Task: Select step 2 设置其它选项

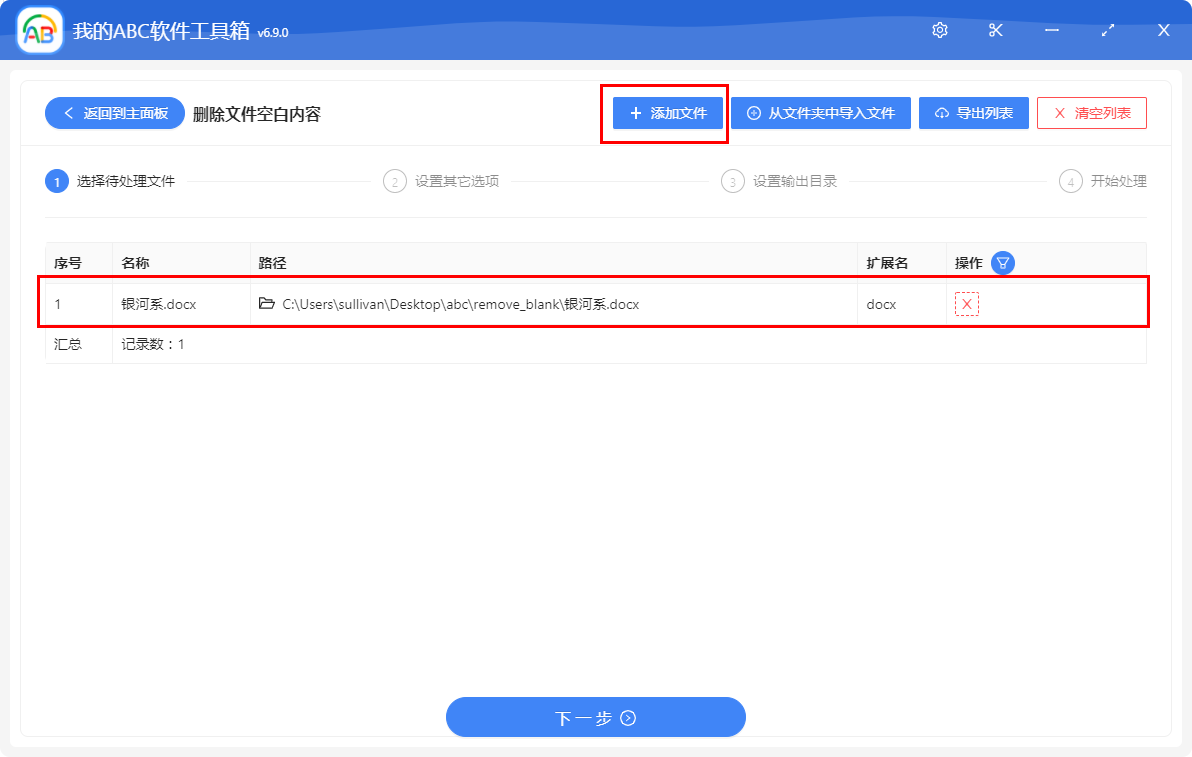Action: [441, 181]
